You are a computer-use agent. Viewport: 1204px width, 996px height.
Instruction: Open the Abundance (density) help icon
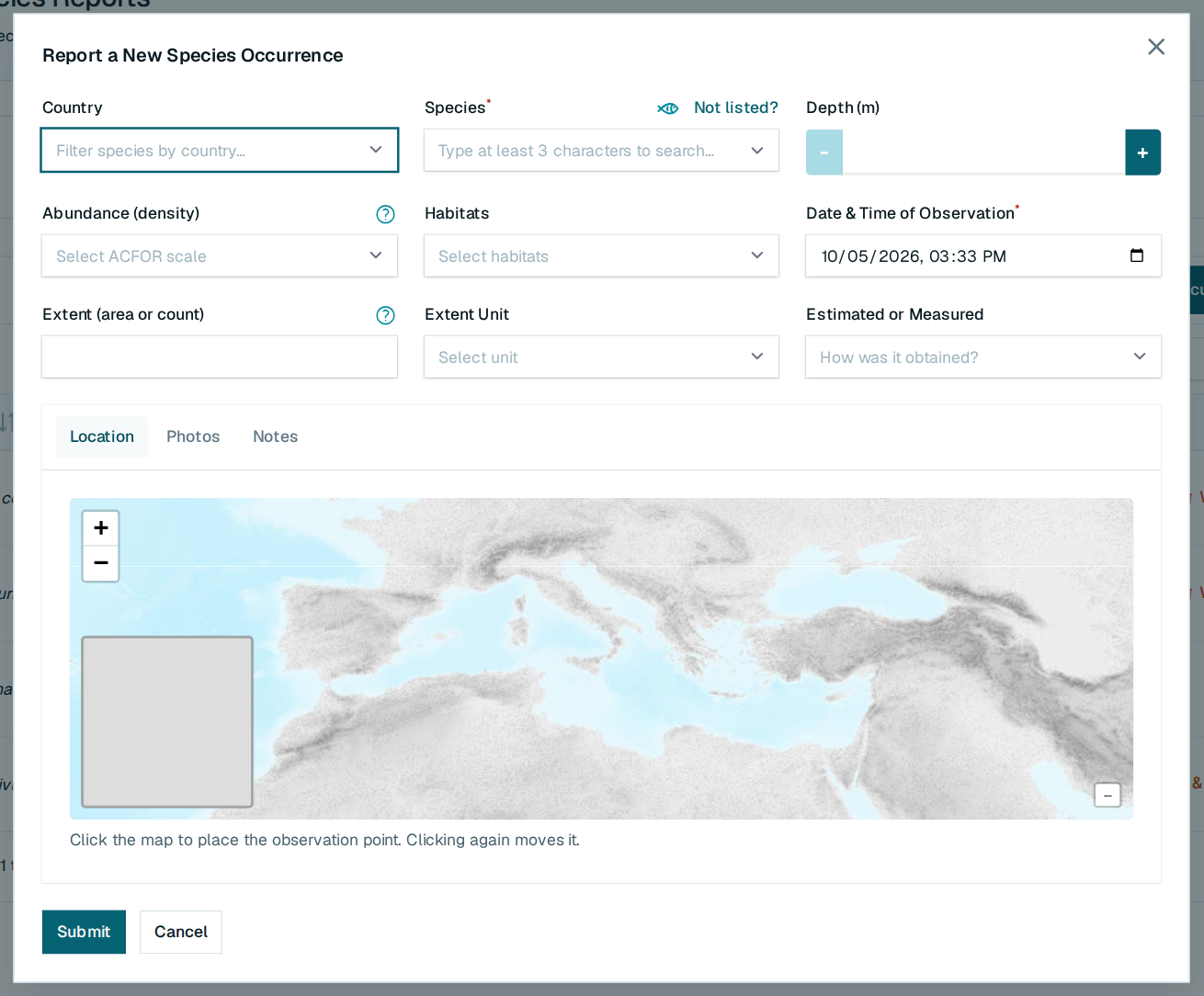point(386,214)
